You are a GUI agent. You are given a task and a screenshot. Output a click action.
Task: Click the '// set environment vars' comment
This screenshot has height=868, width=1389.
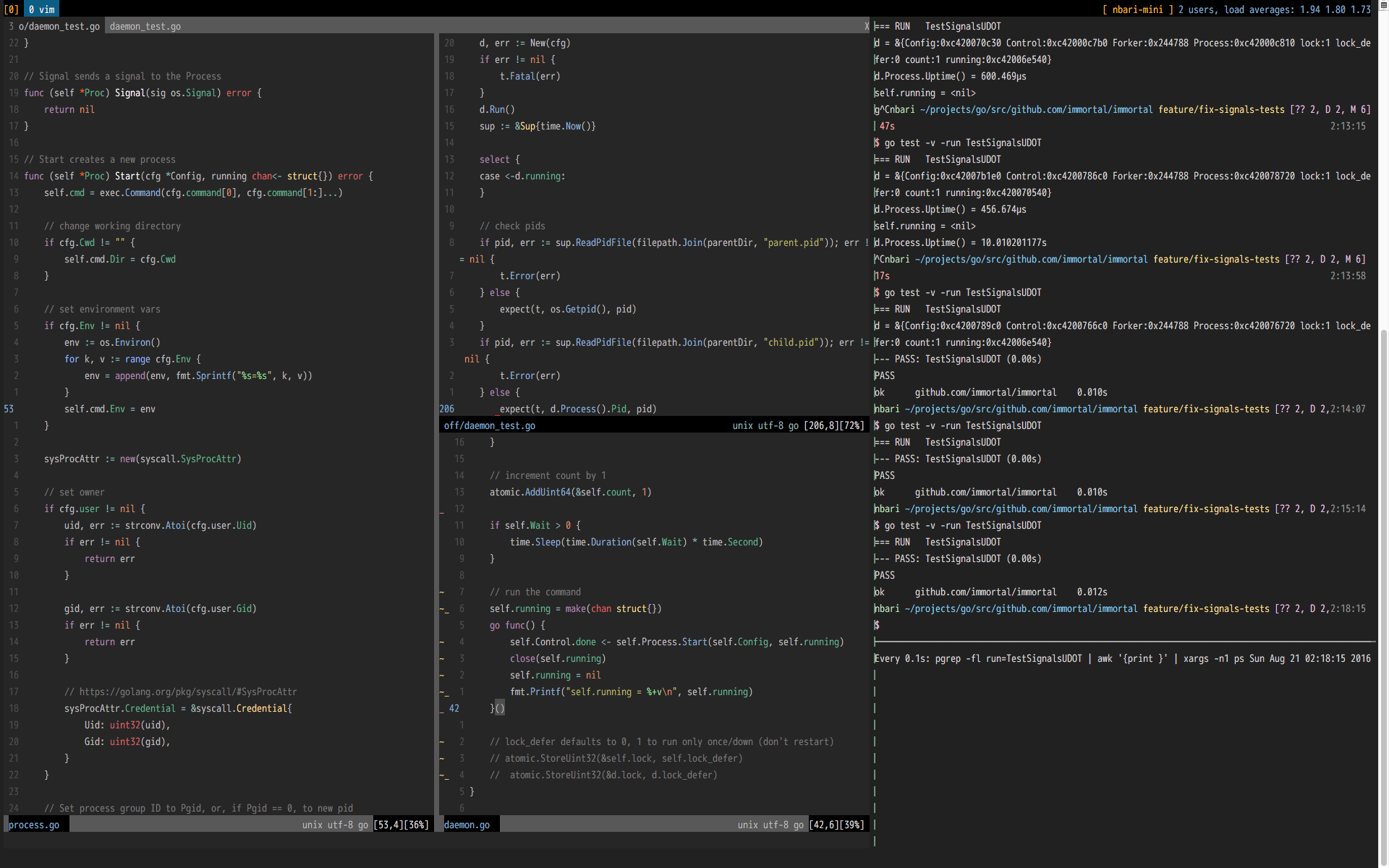point(102,309)
